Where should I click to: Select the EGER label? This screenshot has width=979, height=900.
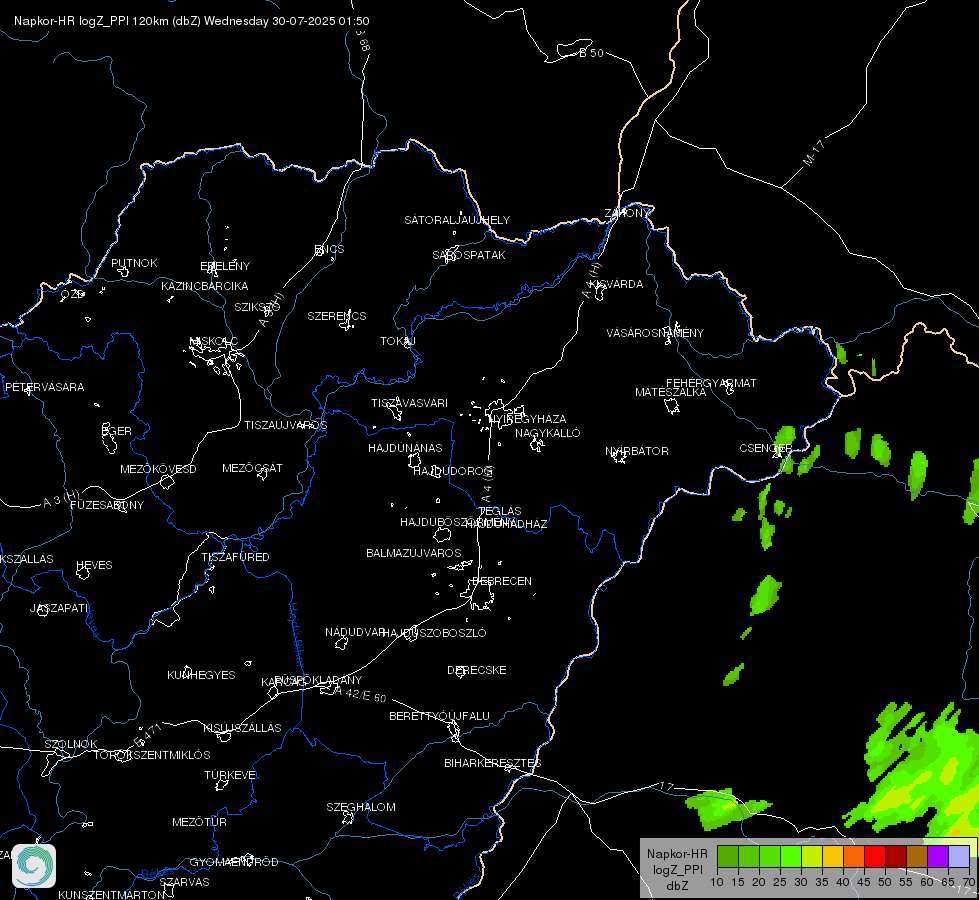click(x=117, y=431)
